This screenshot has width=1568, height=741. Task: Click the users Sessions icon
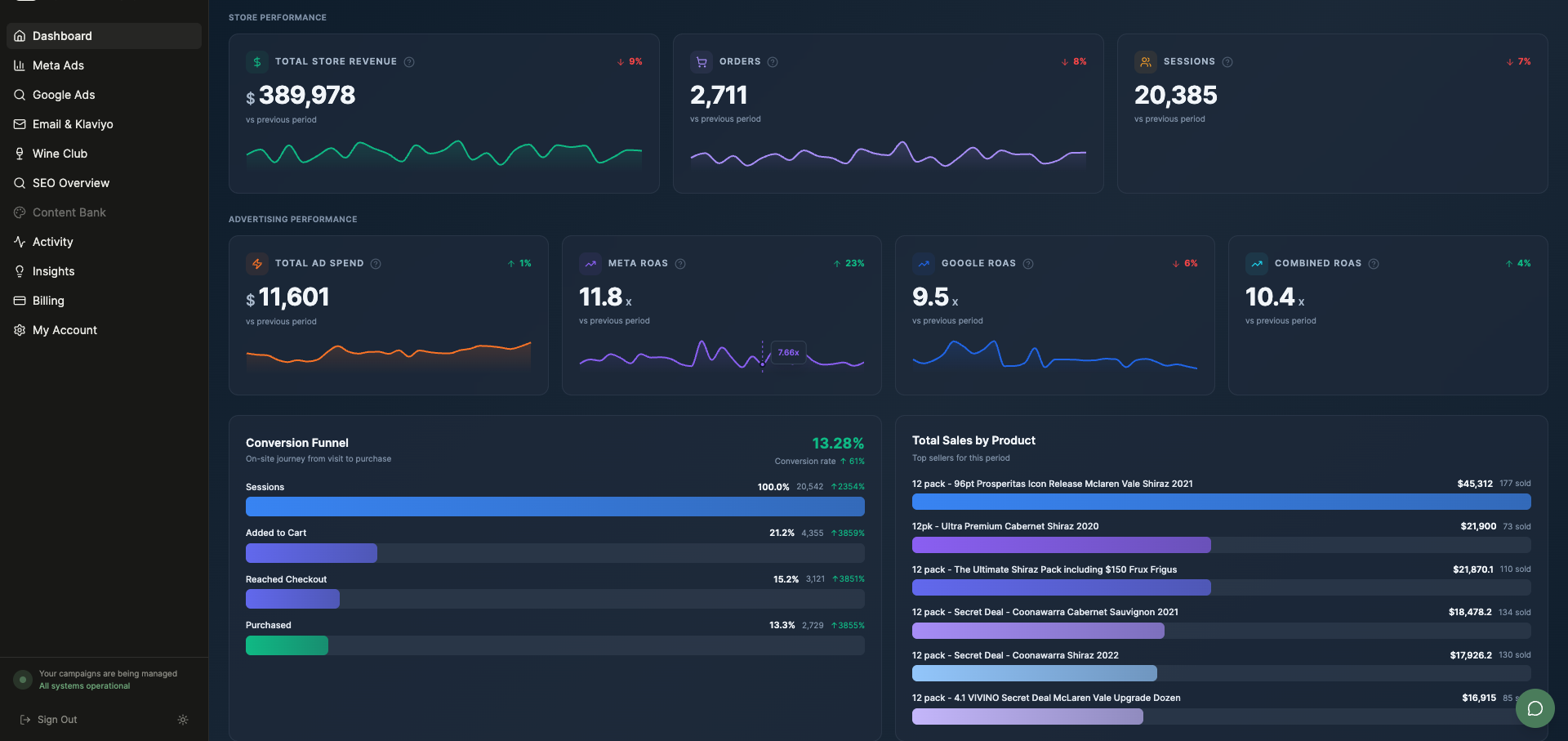1146,62
